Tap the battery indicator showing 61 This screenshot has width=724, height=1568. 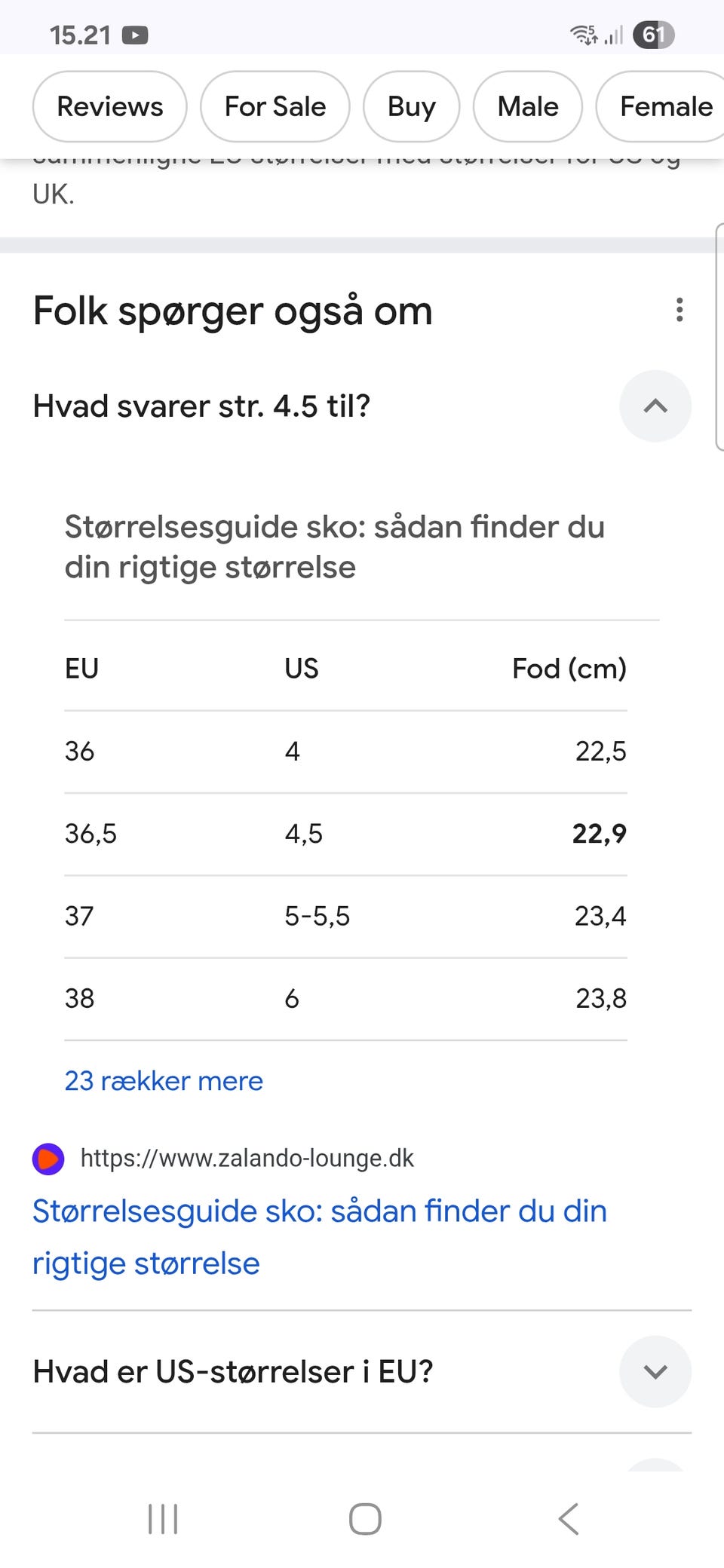[x=653, y=35]
